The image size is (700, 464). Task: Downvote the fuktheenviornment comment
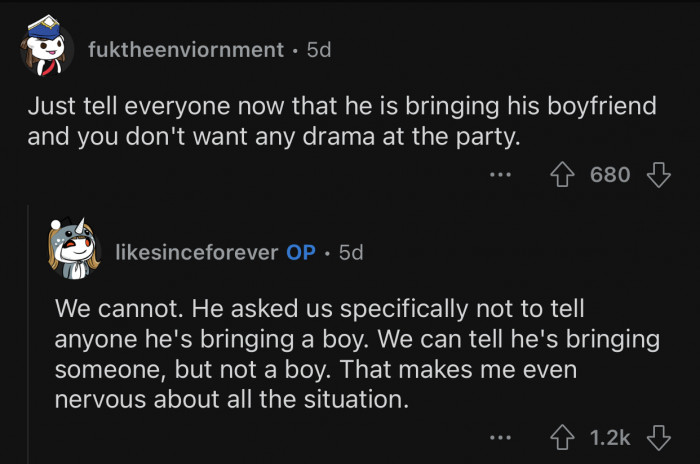click(x=657, y=175)
